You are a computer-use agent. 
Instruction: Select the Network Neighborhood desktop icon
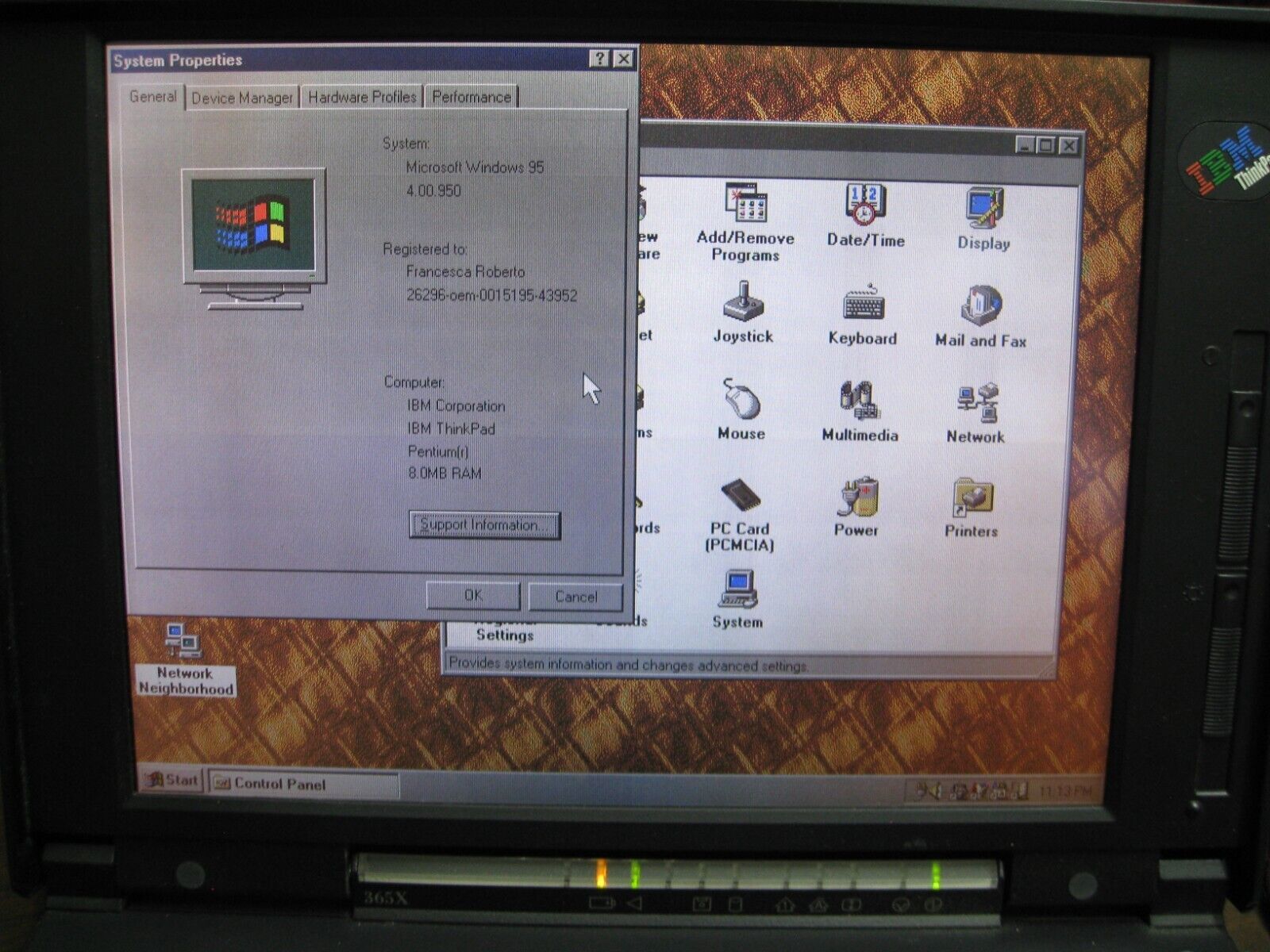coord(186,660)
